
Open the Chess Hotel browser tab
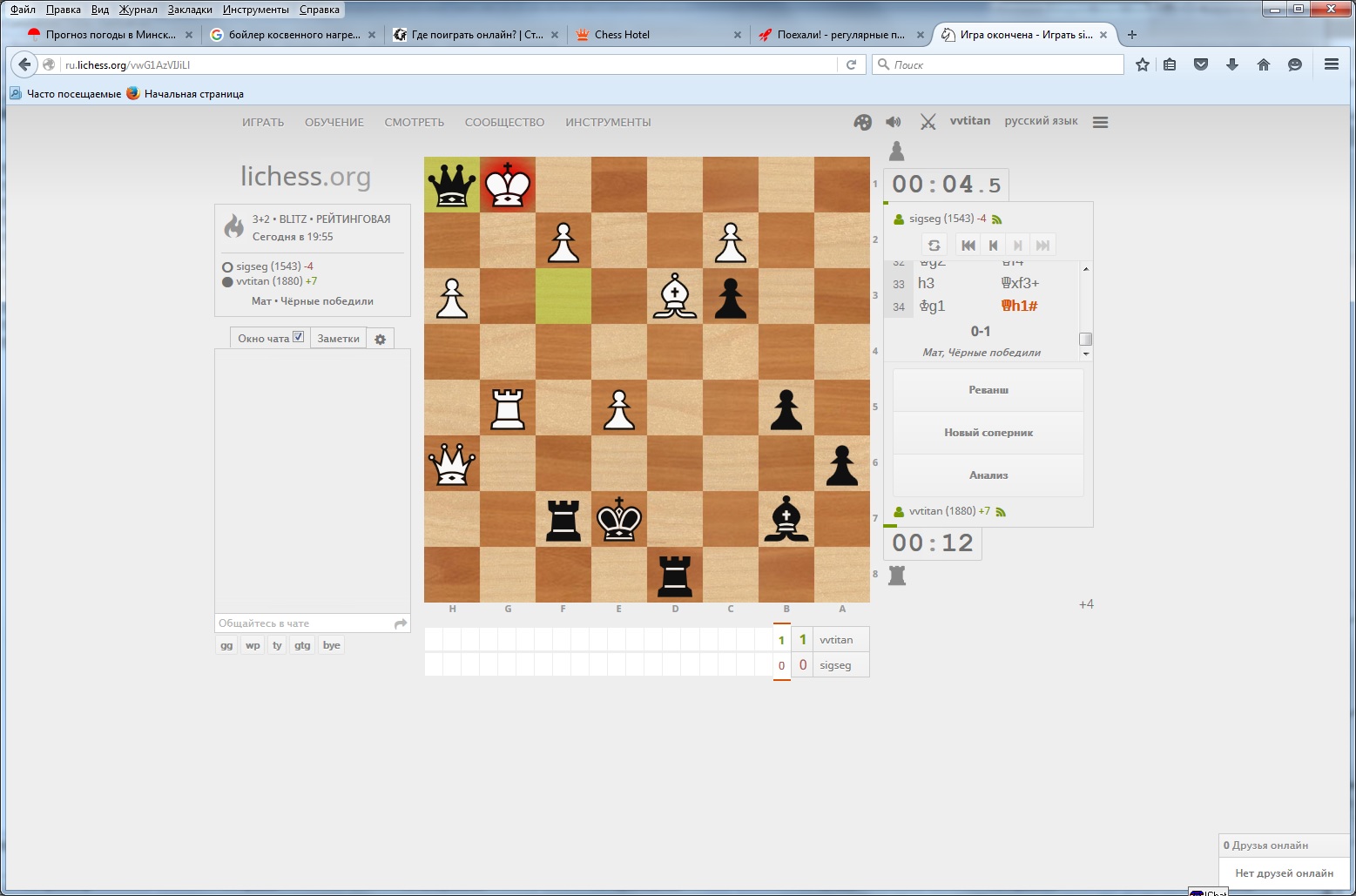pyautogui.click(x=658, y=35)
